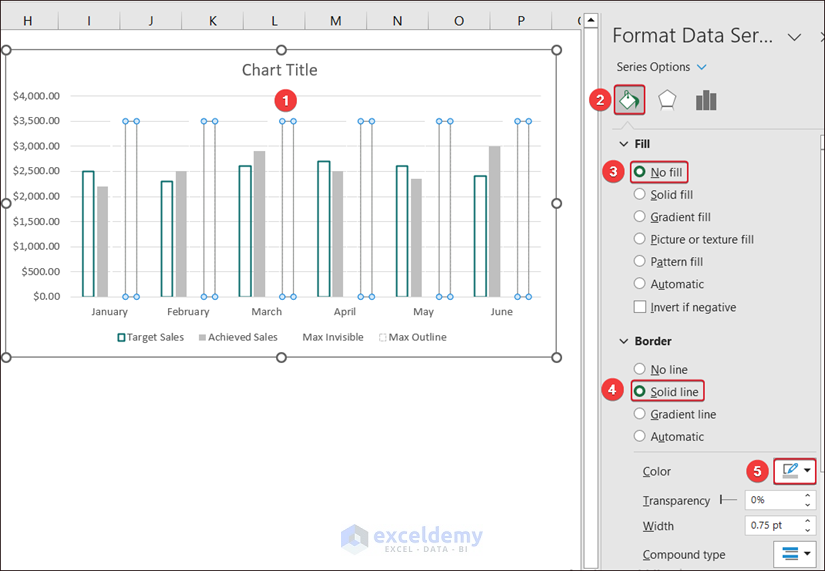Open the Effects pentagon tab icon

pos(667,100)
